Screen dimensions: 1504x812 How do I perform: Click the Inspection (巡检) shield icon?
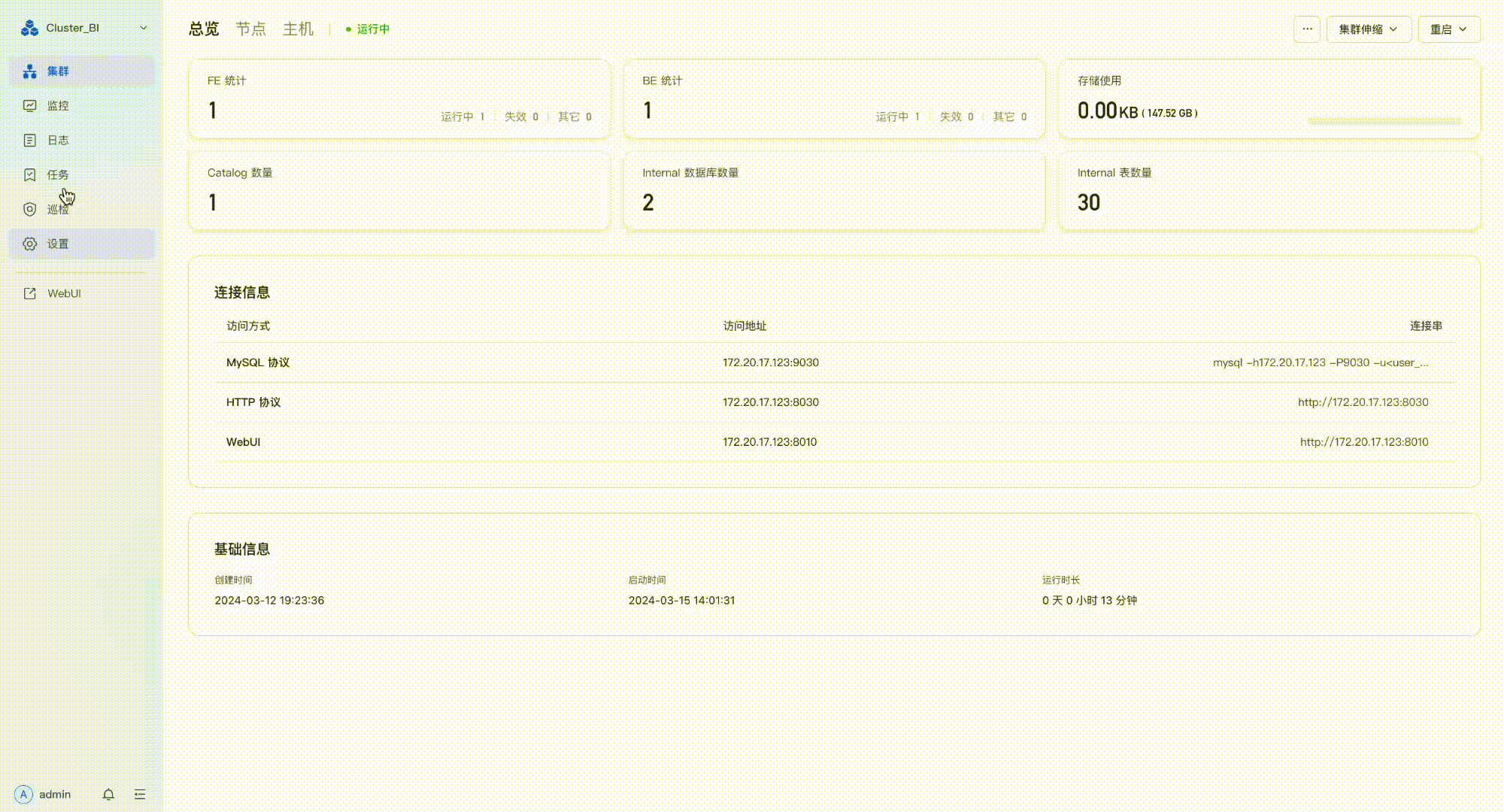30,210
